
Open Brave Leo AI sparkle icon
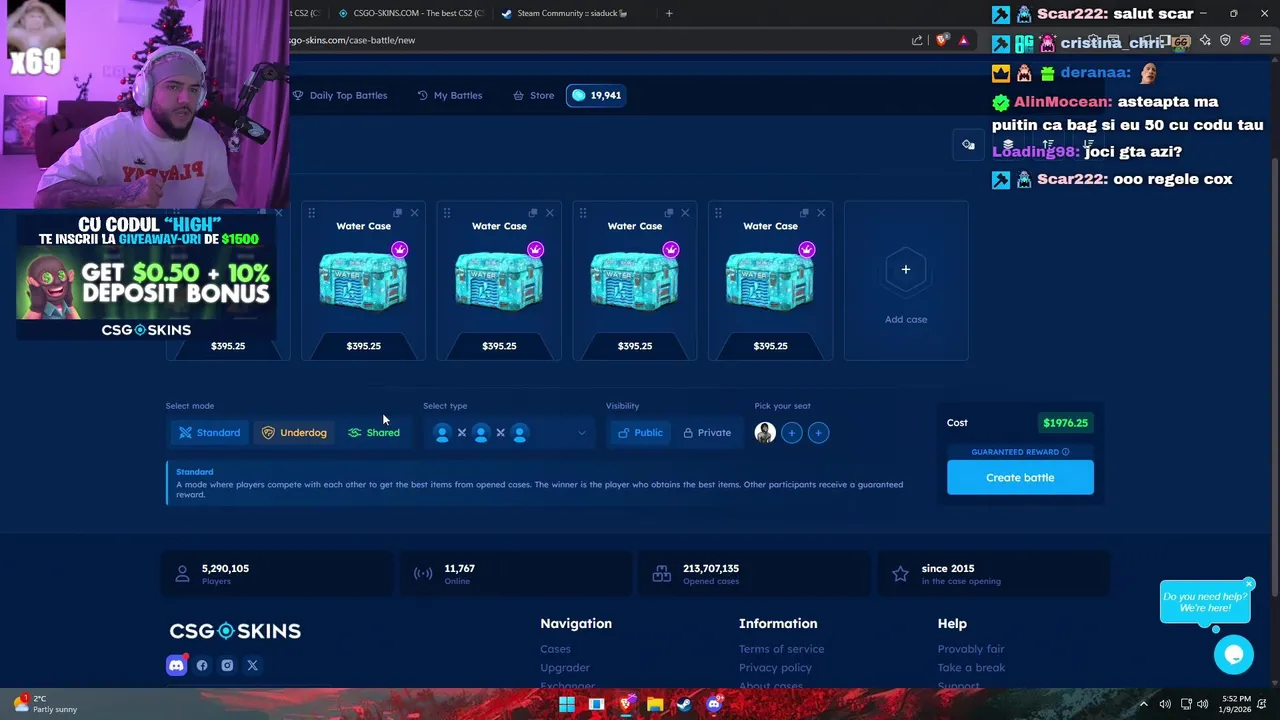click(x=1205, y=40)
